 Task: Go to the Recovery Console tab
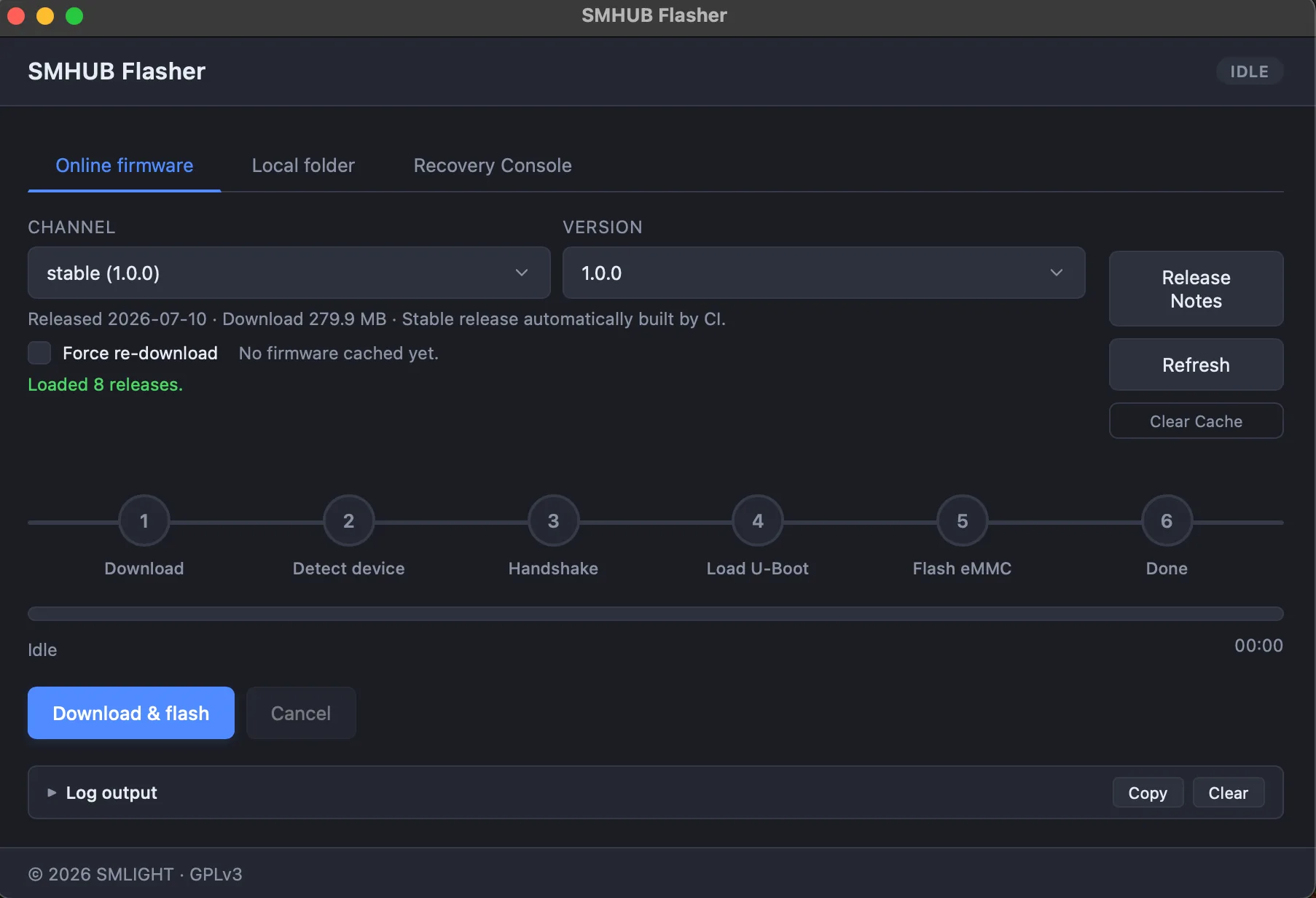pyautogui.click(x=493, y=165)
